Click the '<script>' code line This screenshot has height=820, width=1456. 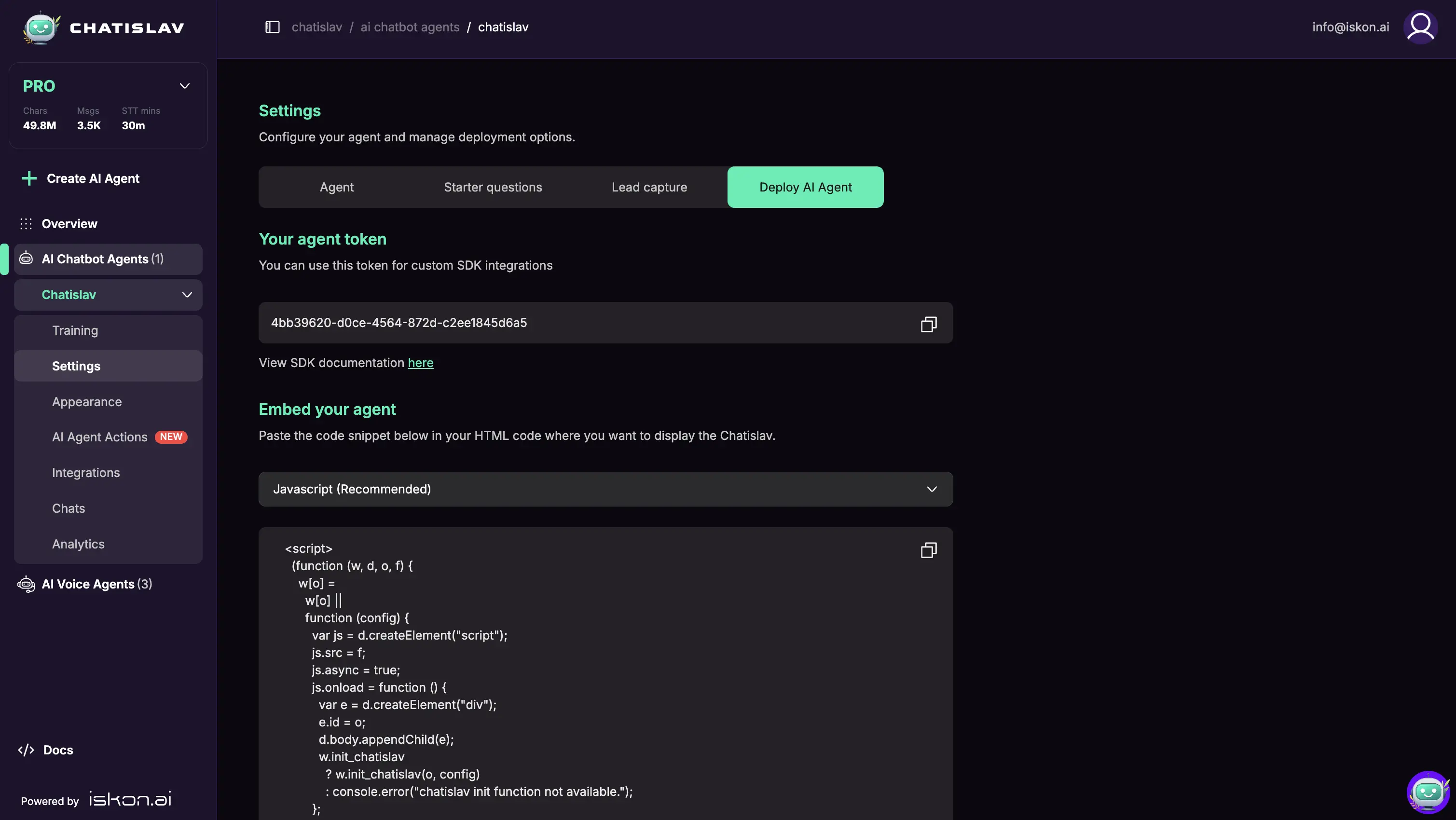[x=309, y=549]
